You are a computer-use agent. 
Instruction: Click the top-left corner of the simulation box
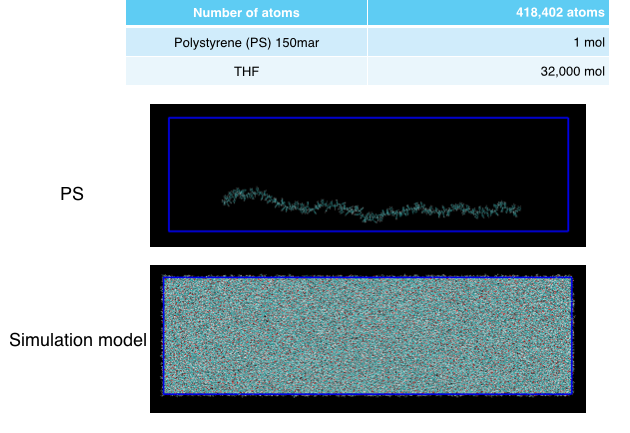(x=164, y=278)
